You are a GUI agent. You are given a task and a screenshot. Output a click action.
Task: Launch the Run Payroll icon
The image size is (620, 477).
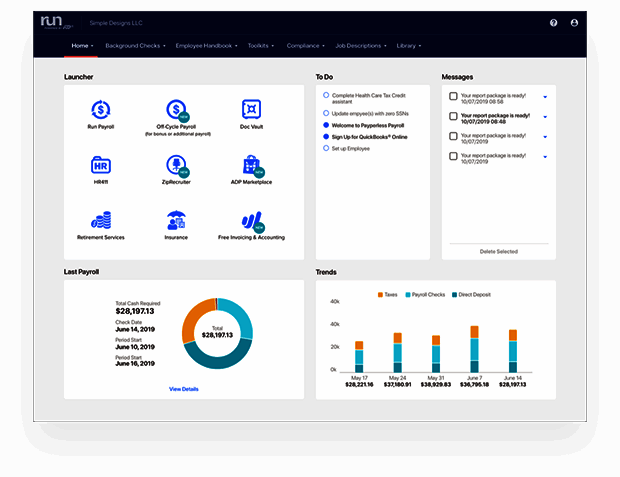pos(101,109)
